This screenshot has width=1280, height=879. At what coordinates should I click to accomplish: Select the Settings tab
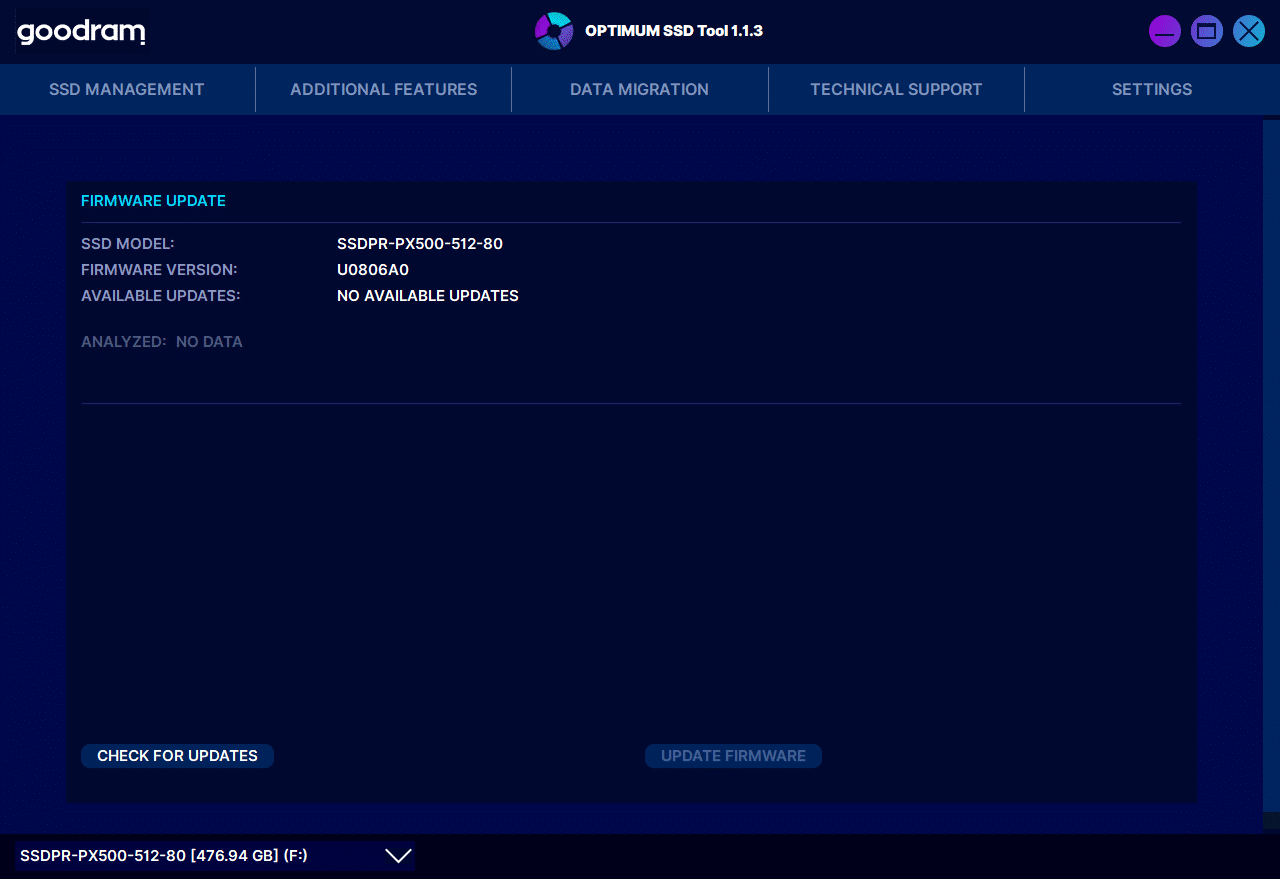[x=1152, y=90]
